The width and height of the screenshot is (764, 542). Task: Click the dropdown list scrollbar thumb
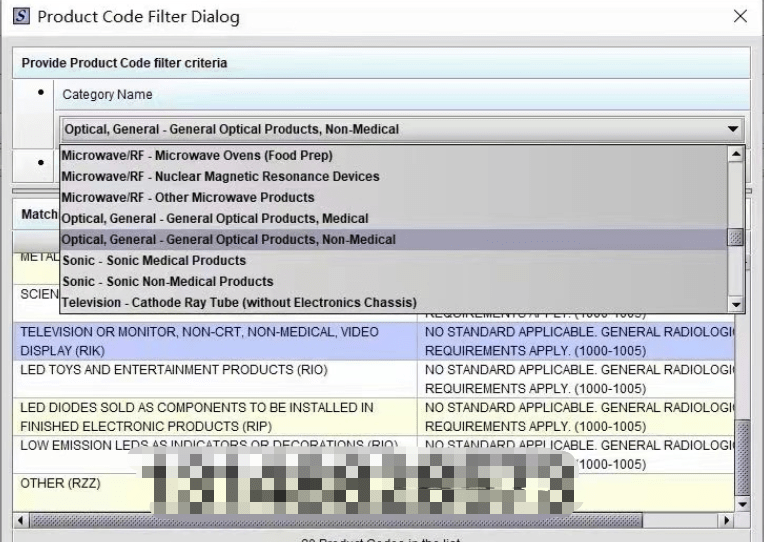tap(736, 237)
